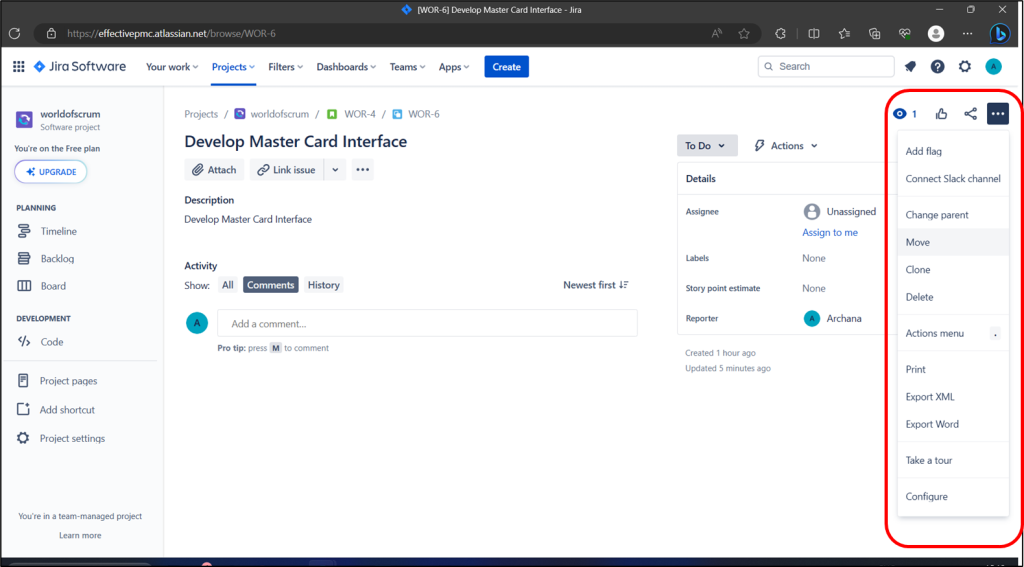Click the Jira Software logo
Viewport: 1024px width, 567px height.
[x=80, y=67]
